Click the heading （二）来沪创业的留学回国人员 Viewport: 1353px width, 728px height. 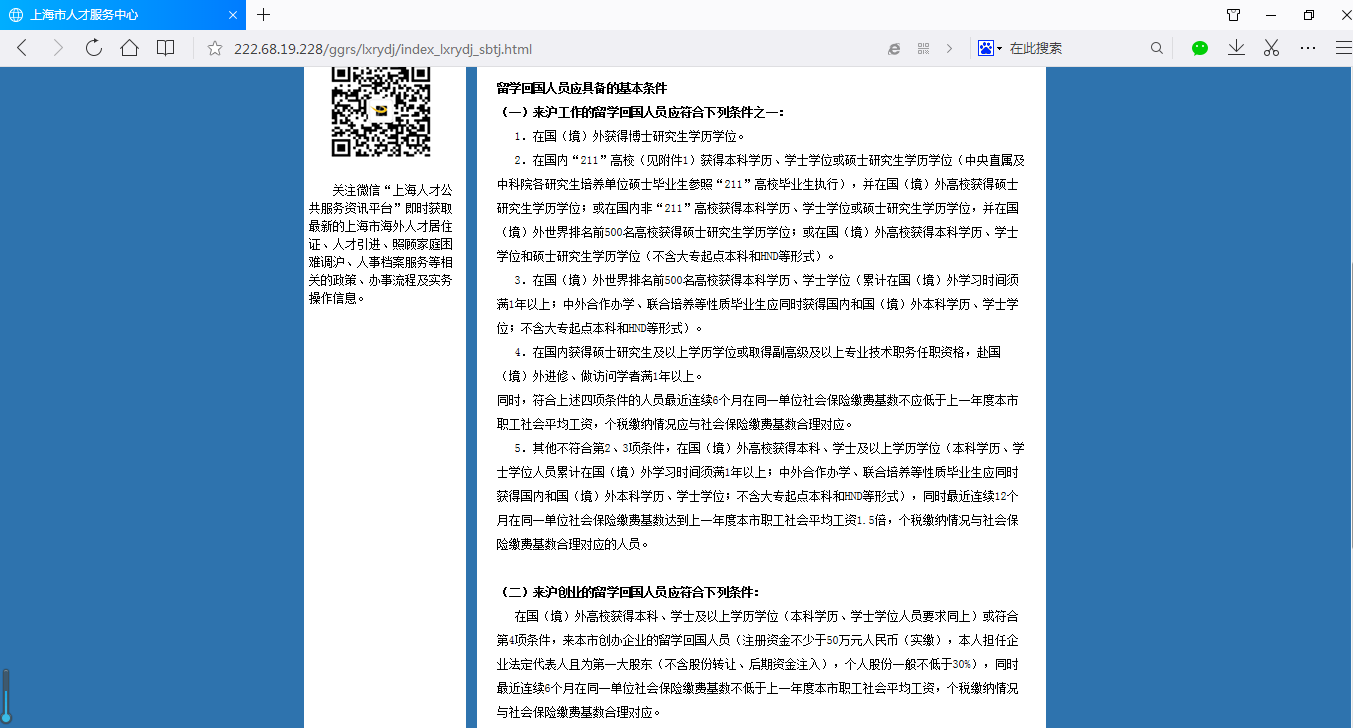coord(627,592)
